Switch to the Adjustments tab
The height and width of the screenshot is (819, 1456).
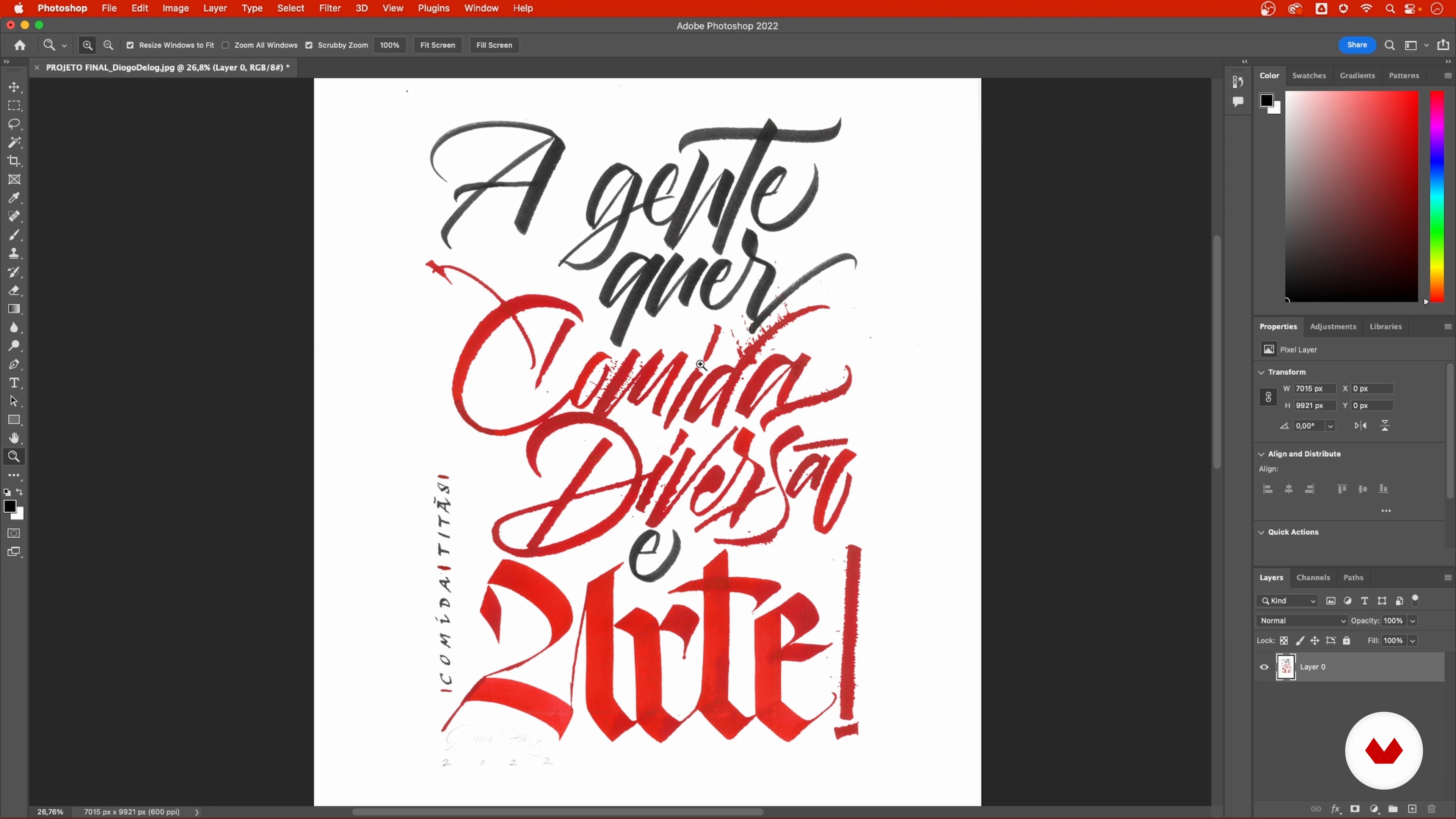[1333, 326]
